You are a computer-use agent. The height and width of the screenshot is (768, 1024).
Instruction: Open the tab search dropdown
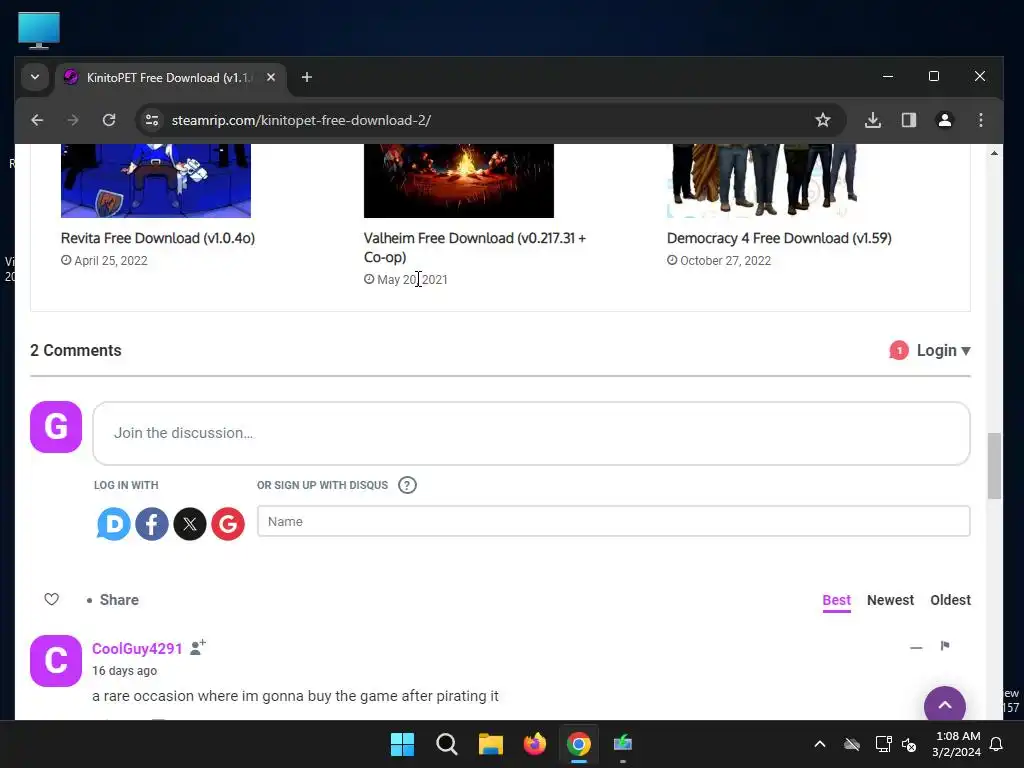(35, 77)
